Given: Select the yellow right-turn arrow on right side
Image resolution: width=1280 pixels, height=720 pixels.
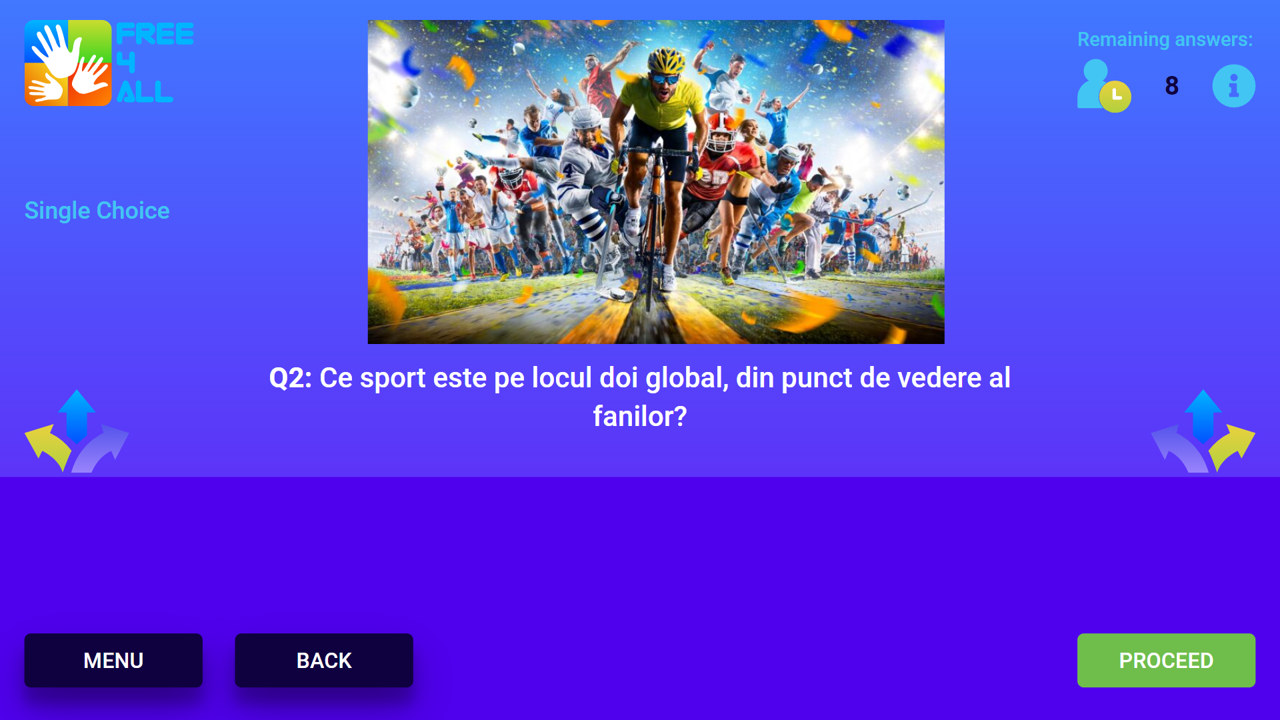Looking at the screenshot, I should pyautogui.click(x=1232, y=445).
